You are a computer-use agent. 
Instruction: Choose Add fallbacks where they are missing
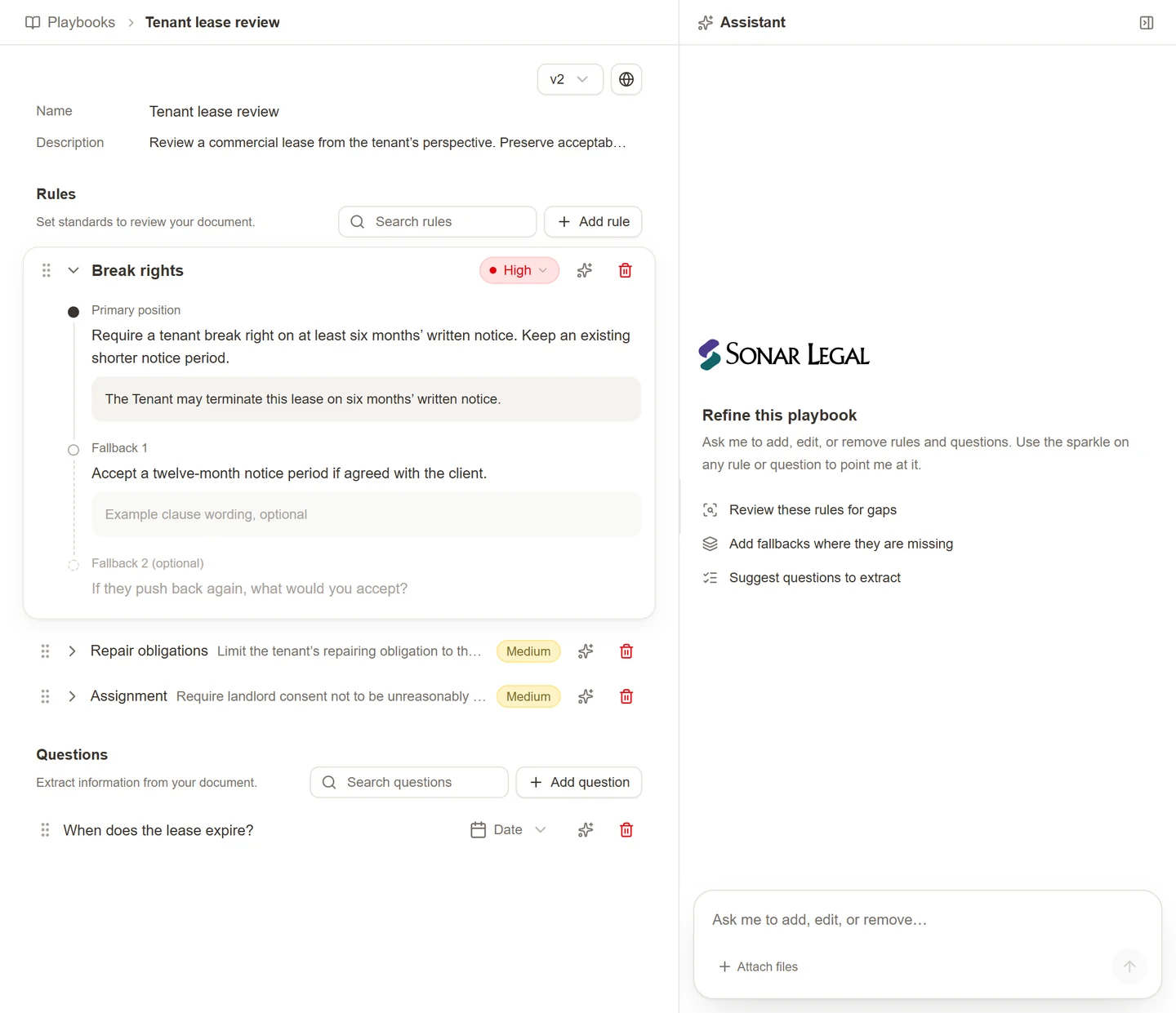pos(828,544)
